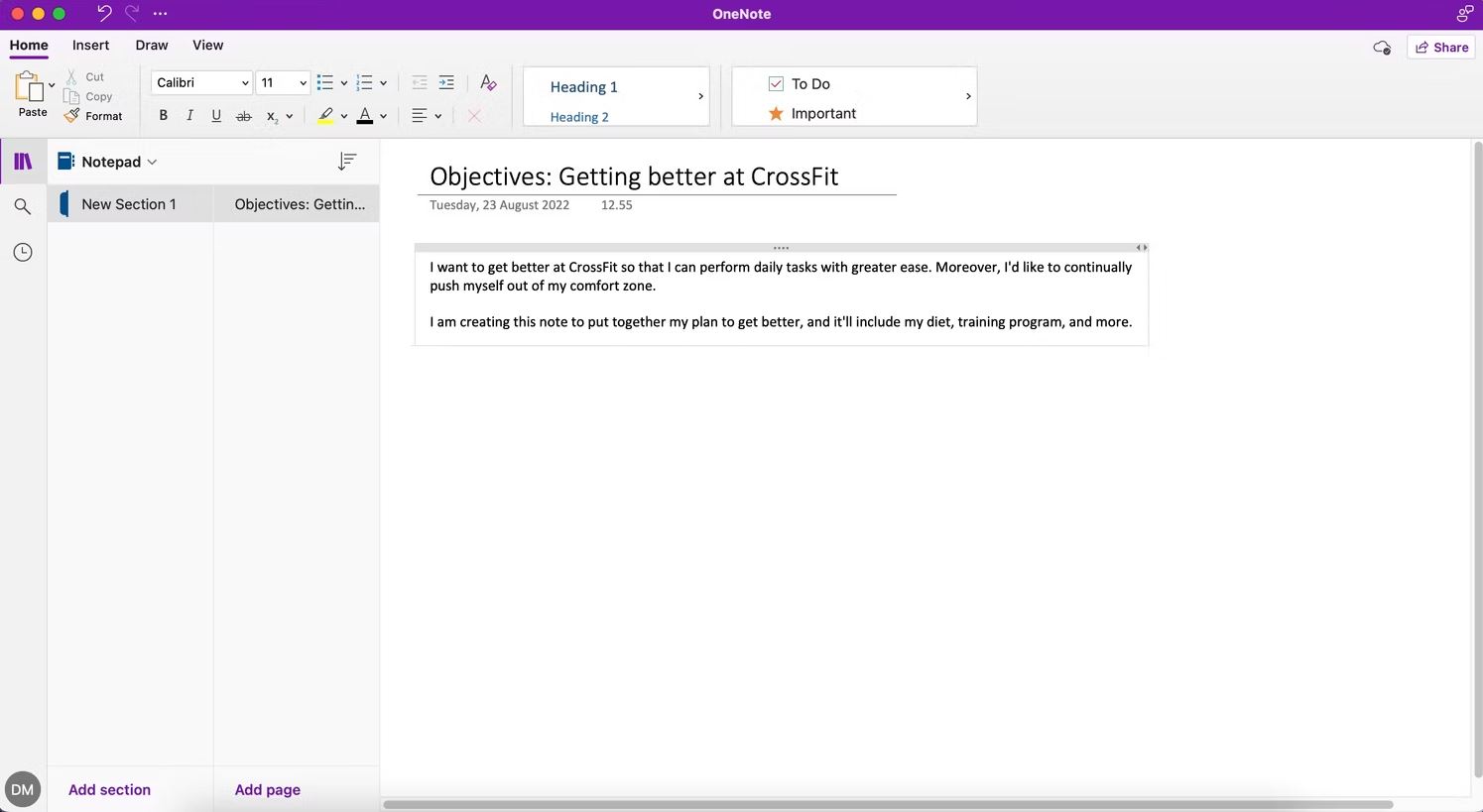Viewport: 1483px width, 812px height.
Task: Expand the tags gallery chevron
Action: click(968, 96)
